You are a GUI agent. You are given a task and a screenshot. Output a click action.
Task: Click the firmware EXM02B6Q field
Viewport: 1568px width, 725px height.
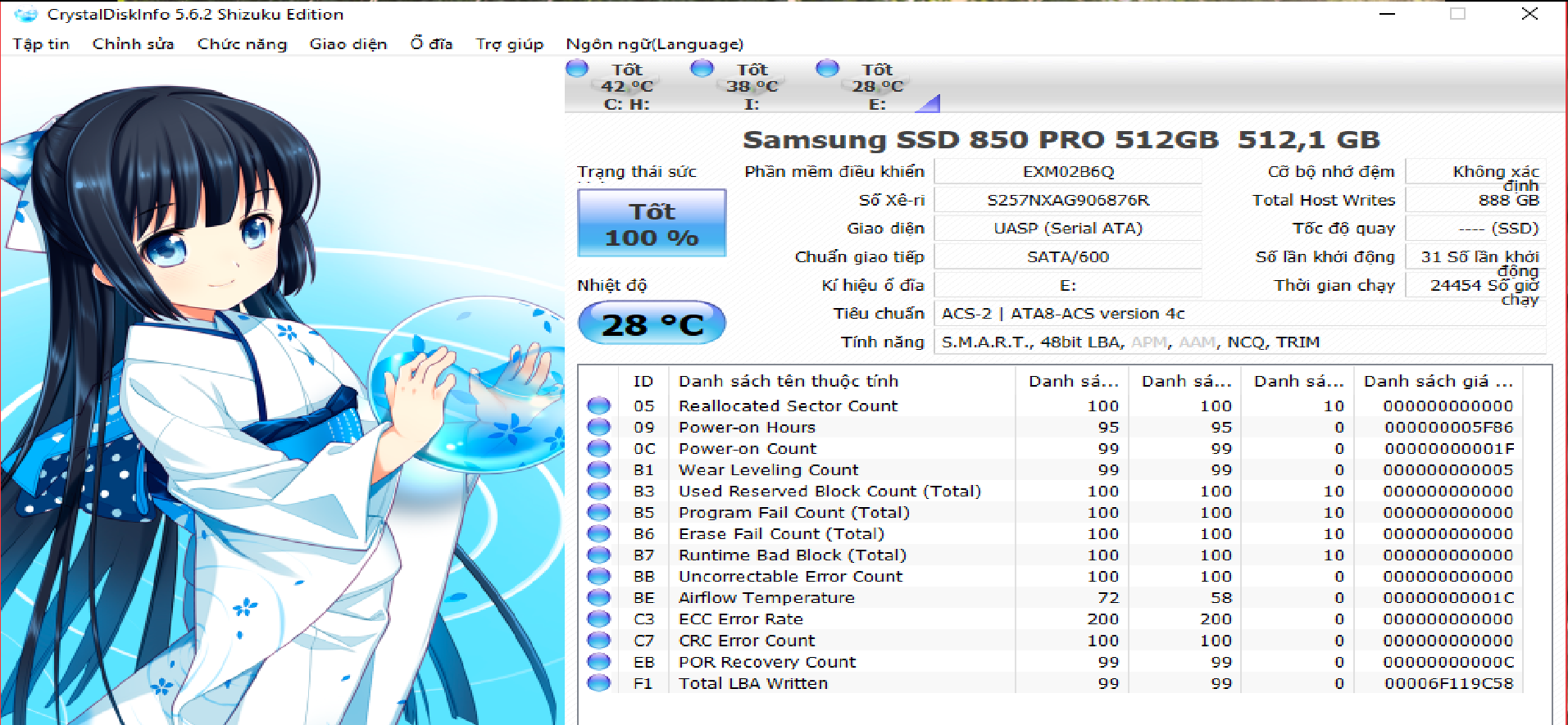coord(1067,171)
